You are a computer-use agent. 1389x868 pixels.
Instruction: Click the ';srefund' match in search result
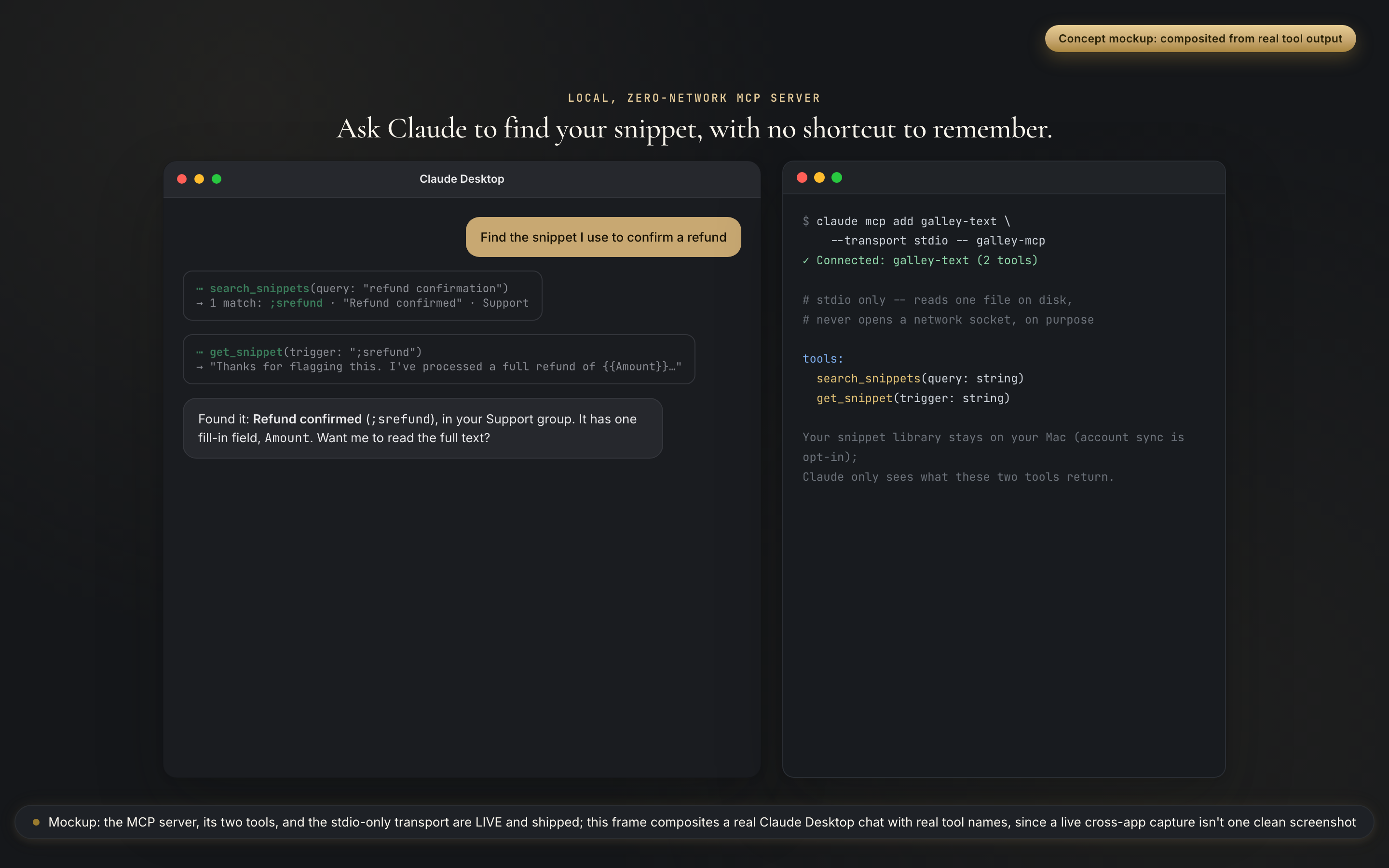(296, 303)
